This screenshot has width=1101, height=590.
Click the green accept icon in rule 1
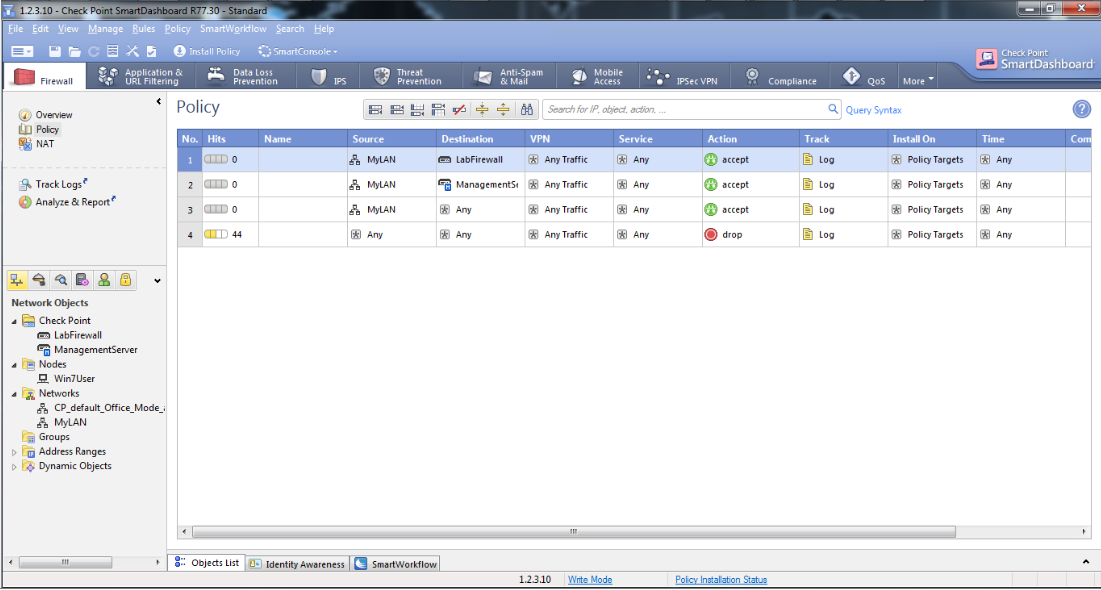pyautogui.click(x=711, y=159)
